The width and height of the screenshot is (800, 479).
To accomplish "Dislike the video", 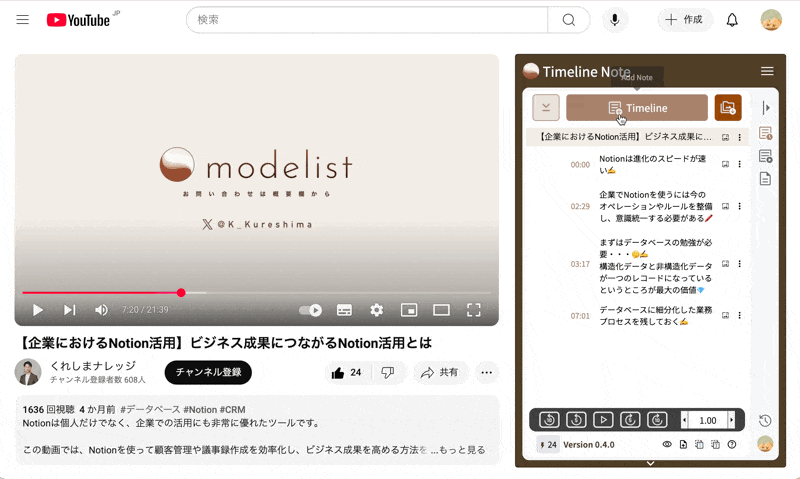I will click(x=387, y=372).
